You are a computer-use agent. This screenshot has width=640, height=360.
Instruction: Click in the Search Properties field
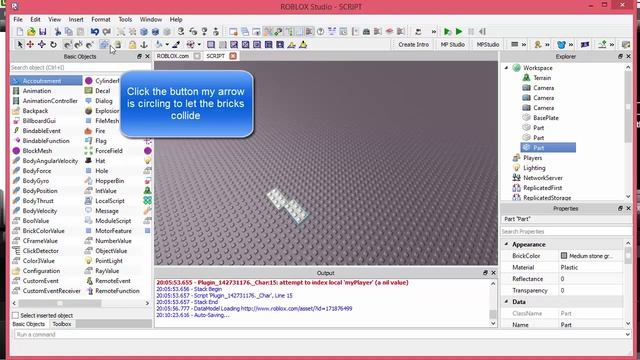tap(566, 231)
